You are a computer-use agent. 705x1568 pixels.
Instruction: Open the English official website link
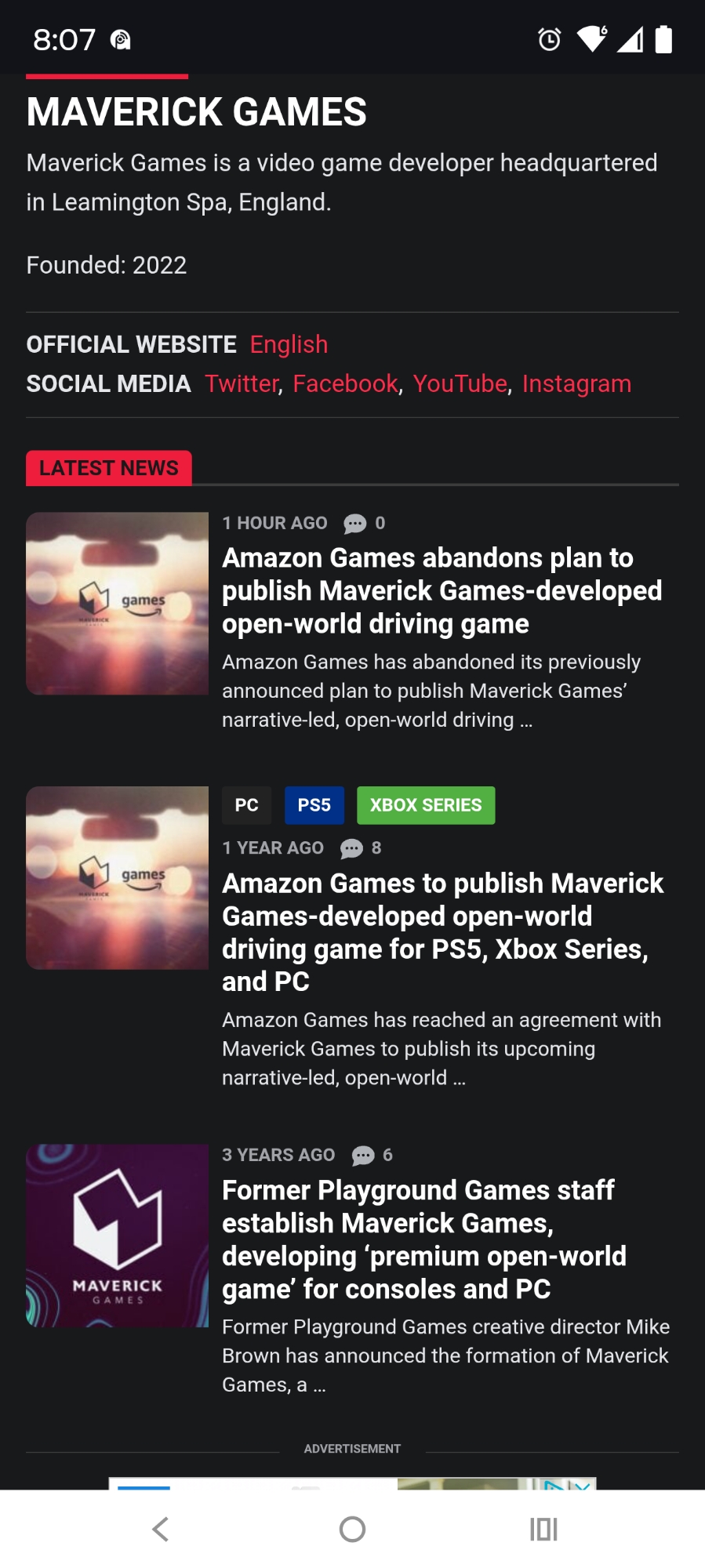coord(289,344)
